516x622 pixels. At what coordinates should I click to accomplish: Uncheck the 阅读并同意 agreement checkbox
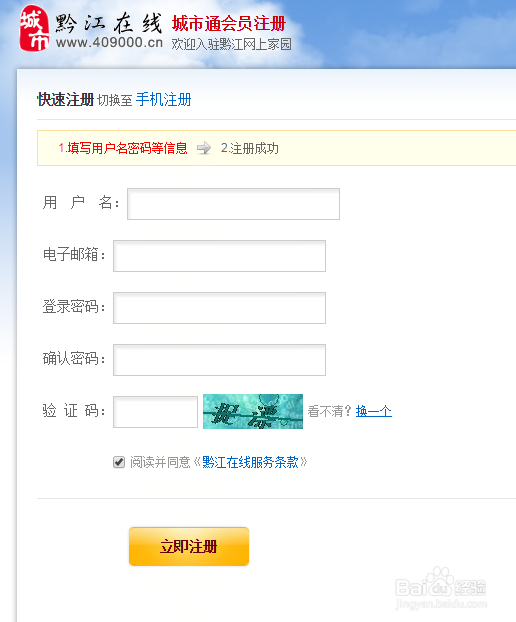pyautogui.click(x=119, y=462)
